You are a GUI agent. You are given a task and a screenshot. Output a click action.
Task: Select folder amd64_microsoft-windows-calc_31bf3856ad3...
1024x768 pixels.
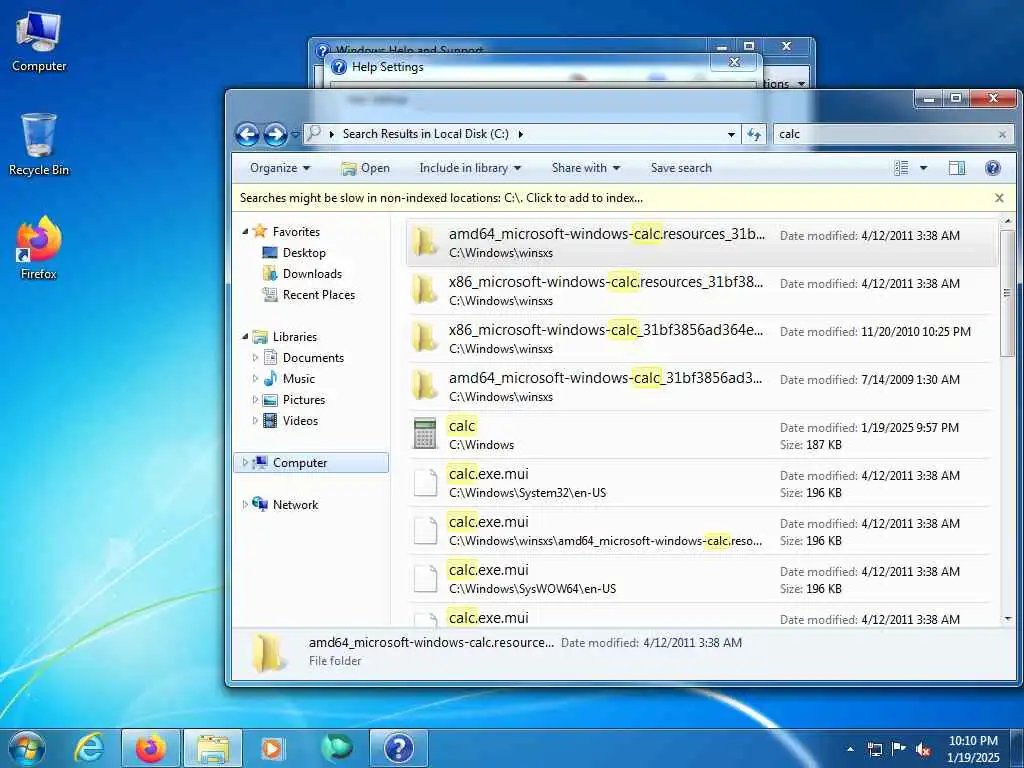(701, 387)
